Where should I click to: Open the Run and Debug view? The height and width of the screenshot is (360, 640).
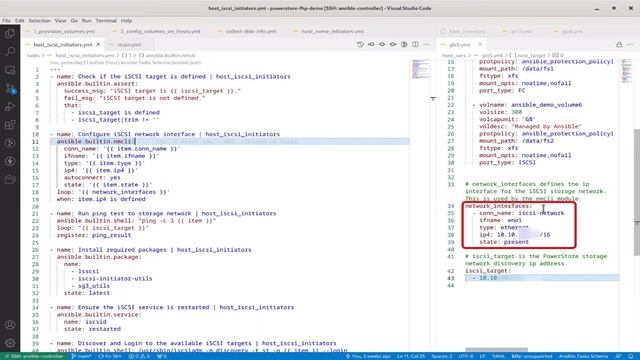[x=10, y=107]
